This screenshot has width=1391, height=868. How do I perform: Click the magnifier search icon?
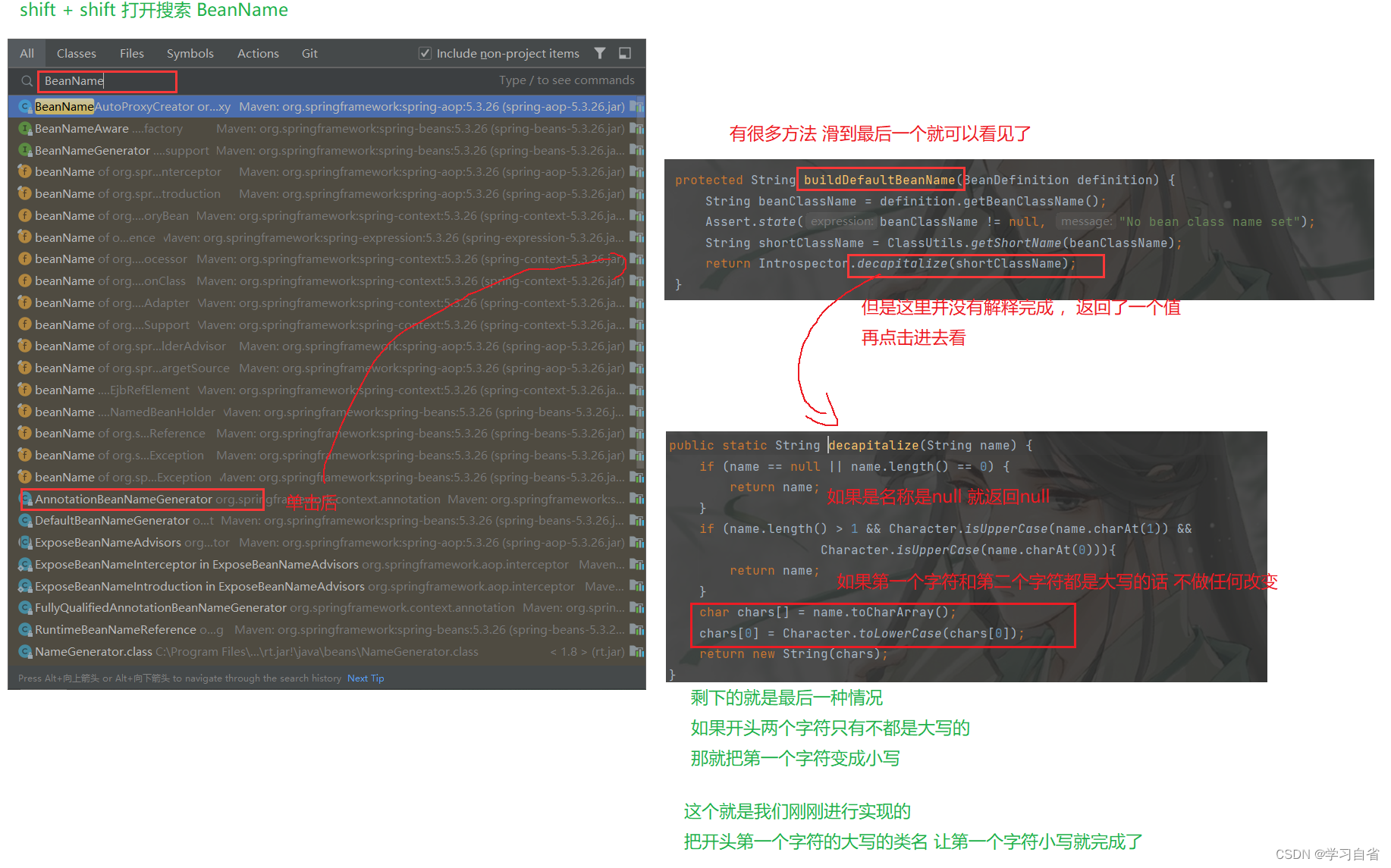tap(27, 81)
